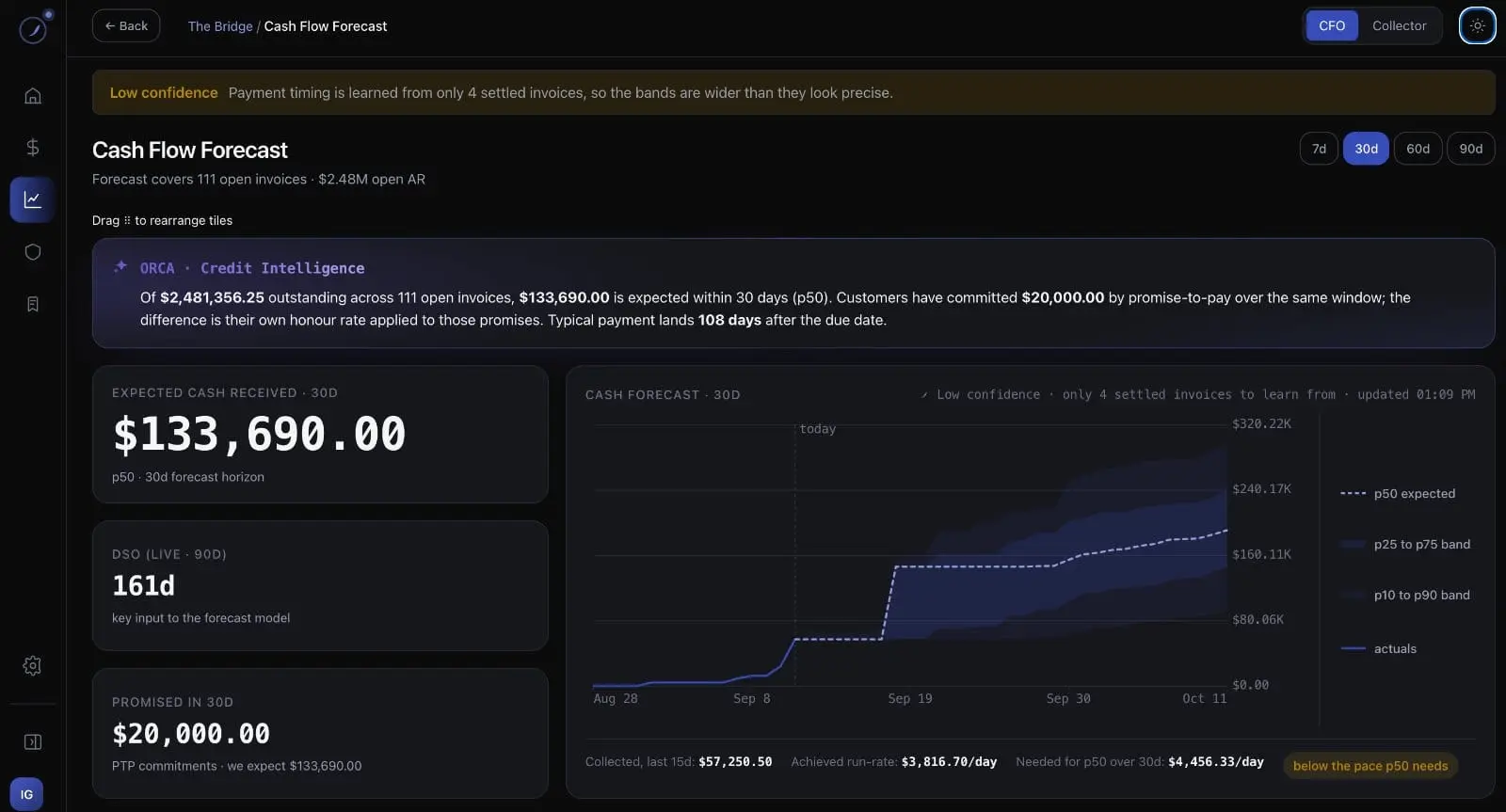Click the app logo icon
Screen dimensions: 1506x812
click(33, 30)
